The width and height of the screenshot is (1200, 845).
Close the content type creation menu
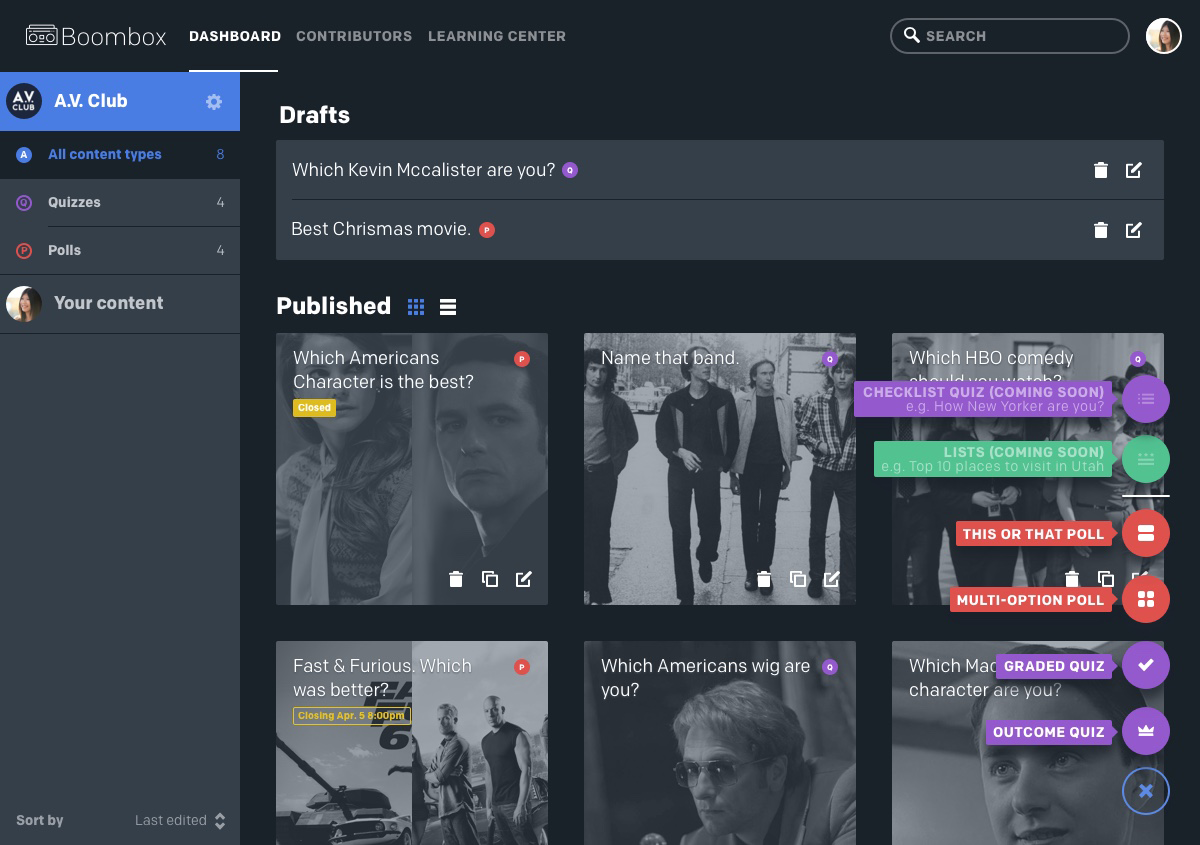(x=1146, y=791)
